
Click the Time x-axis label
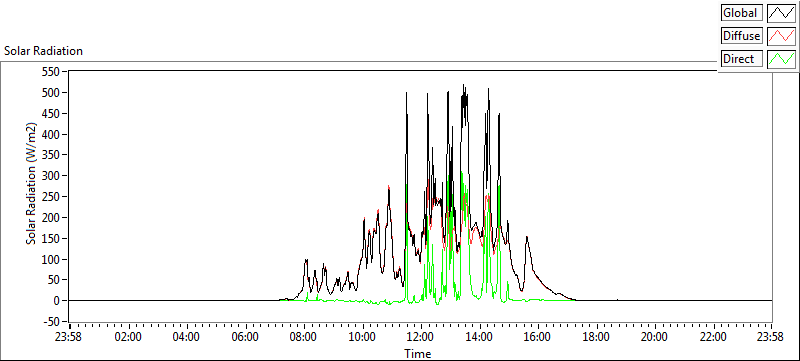(418, 353)
